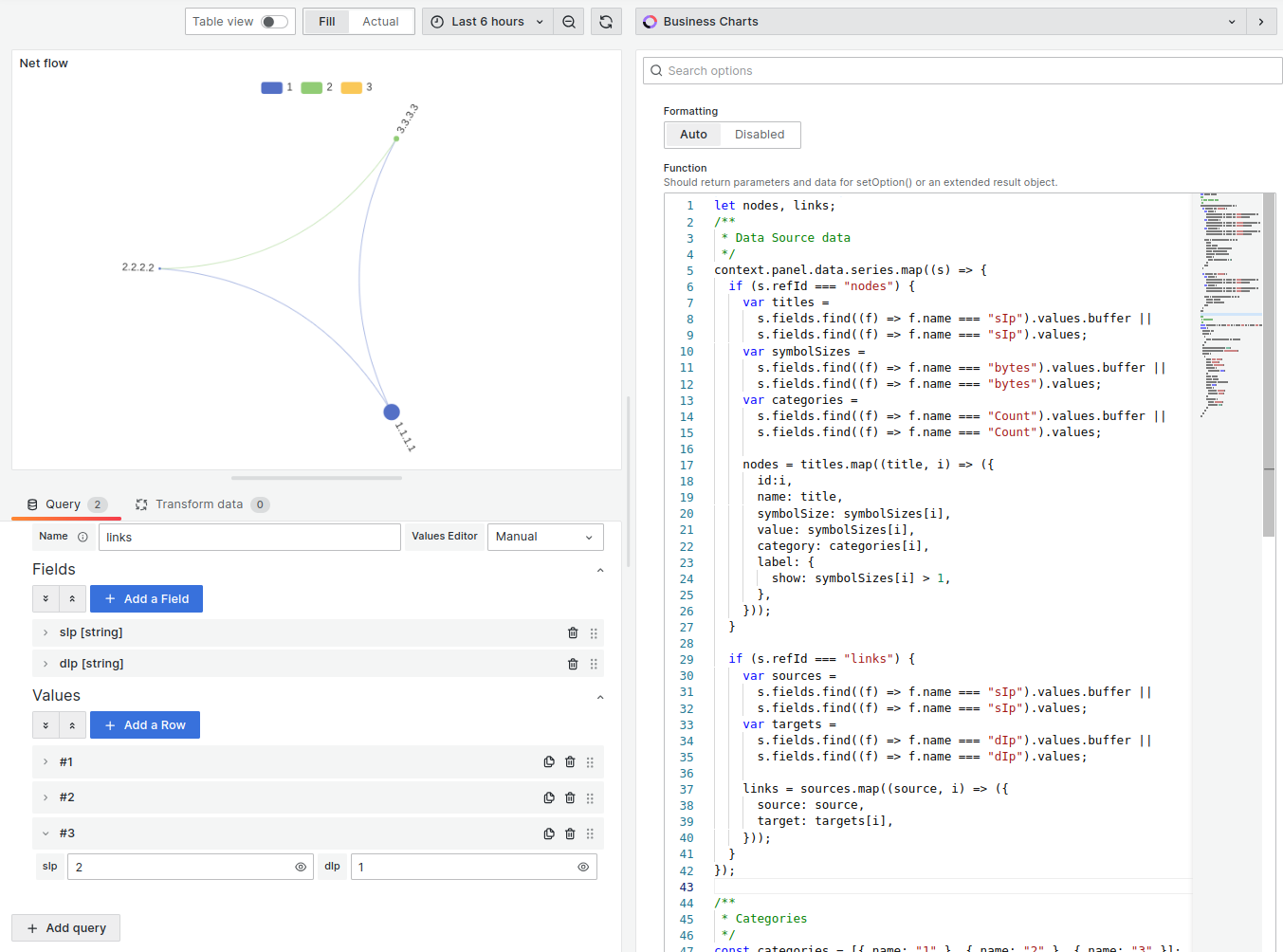This screenshot has width=1283, height=952.
Task: Toggle visibility of the dlp value in row #3
Action: (x=583, y=866)
